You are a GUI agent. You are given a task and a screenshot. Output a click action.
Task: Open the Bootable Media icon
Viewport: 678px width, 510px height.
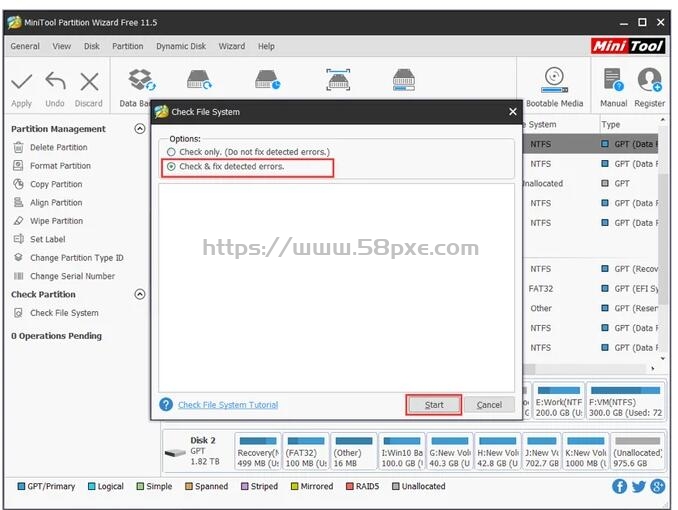pos(554,80)
